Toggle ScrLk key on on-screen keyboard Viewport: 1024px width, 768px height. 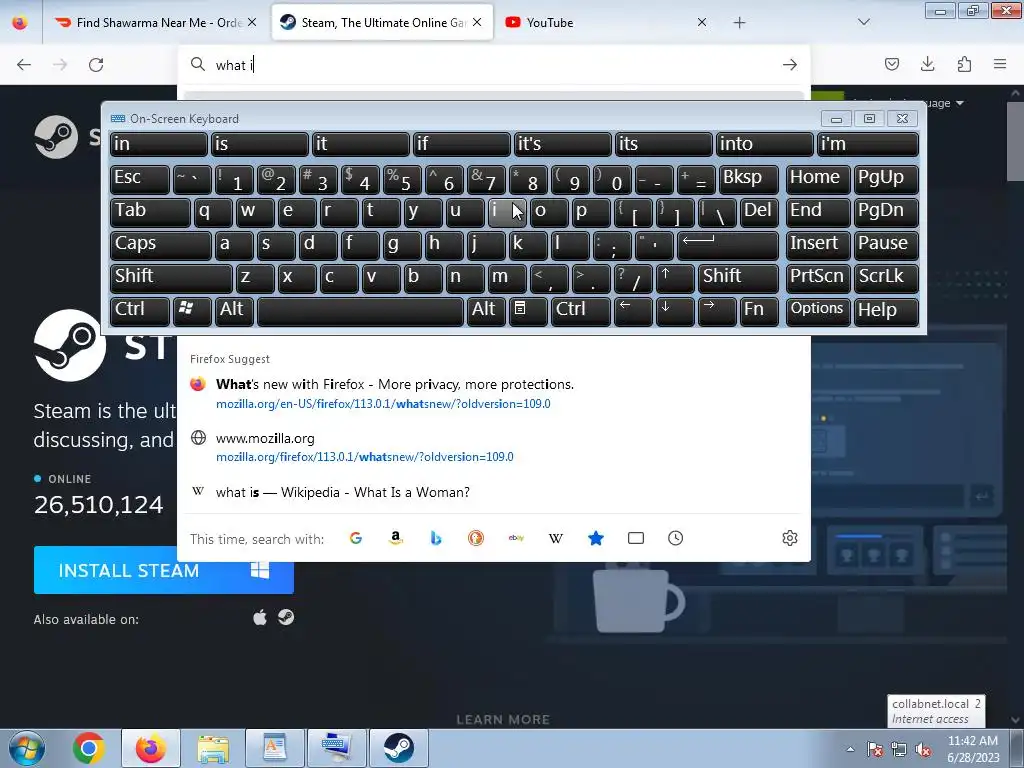(x=886, y=278)
